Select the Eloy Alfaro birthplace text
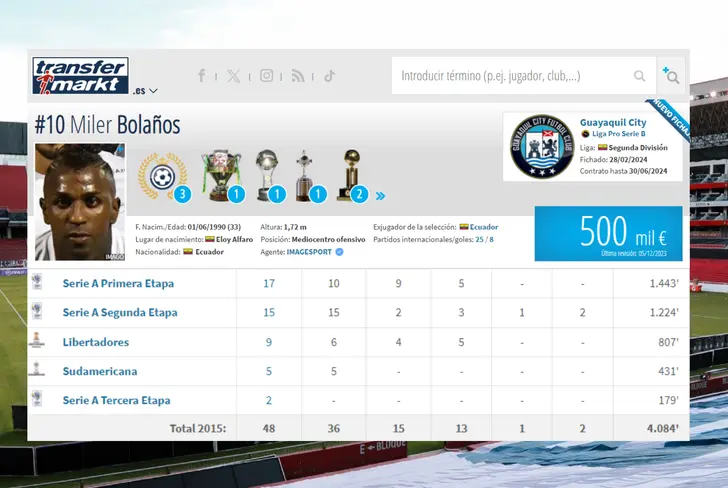Image resolution: width=728 pixels, height=488 pixels. click(x=234, y=240)
